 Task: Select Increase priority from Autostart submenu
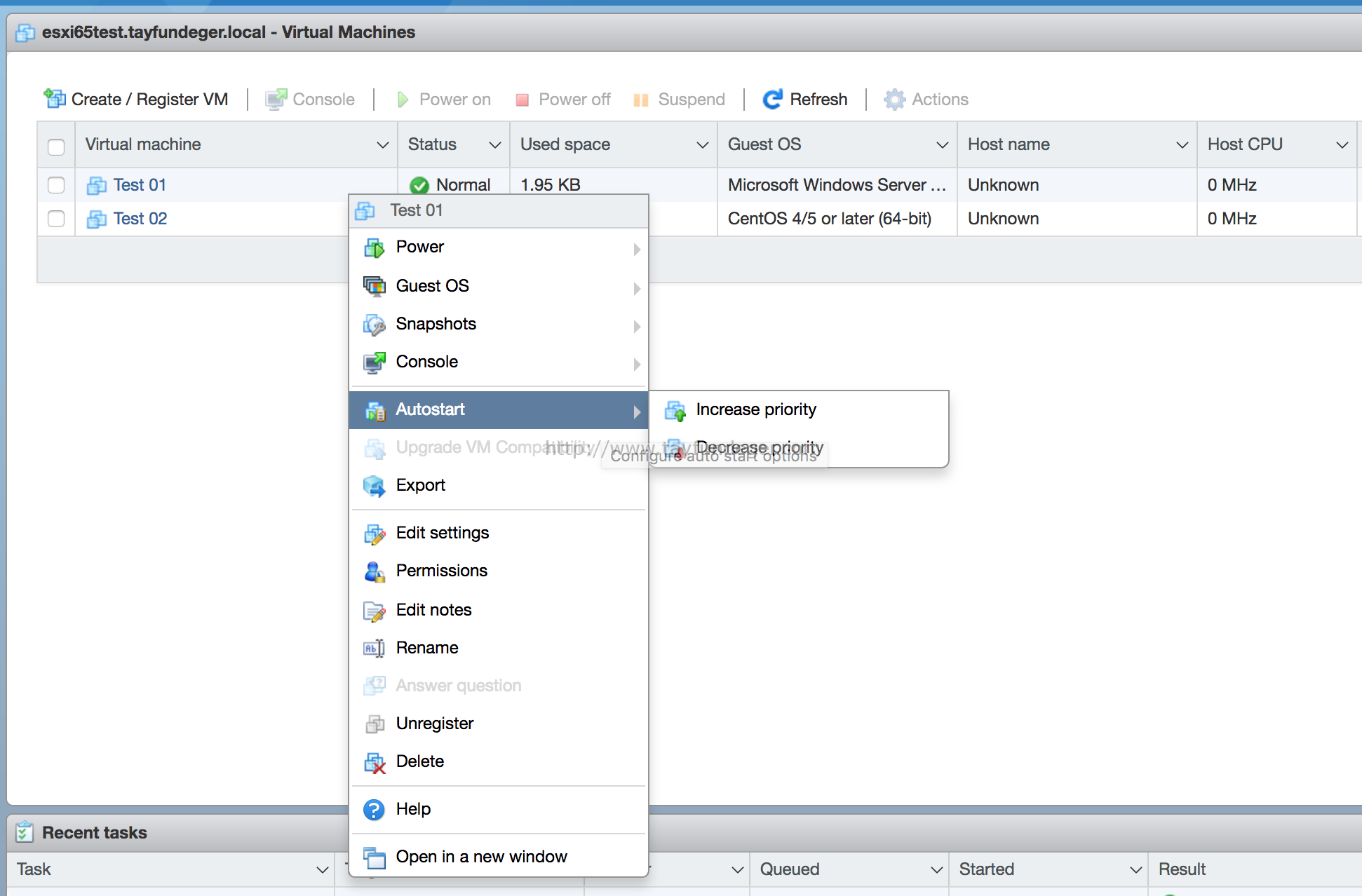799,409
